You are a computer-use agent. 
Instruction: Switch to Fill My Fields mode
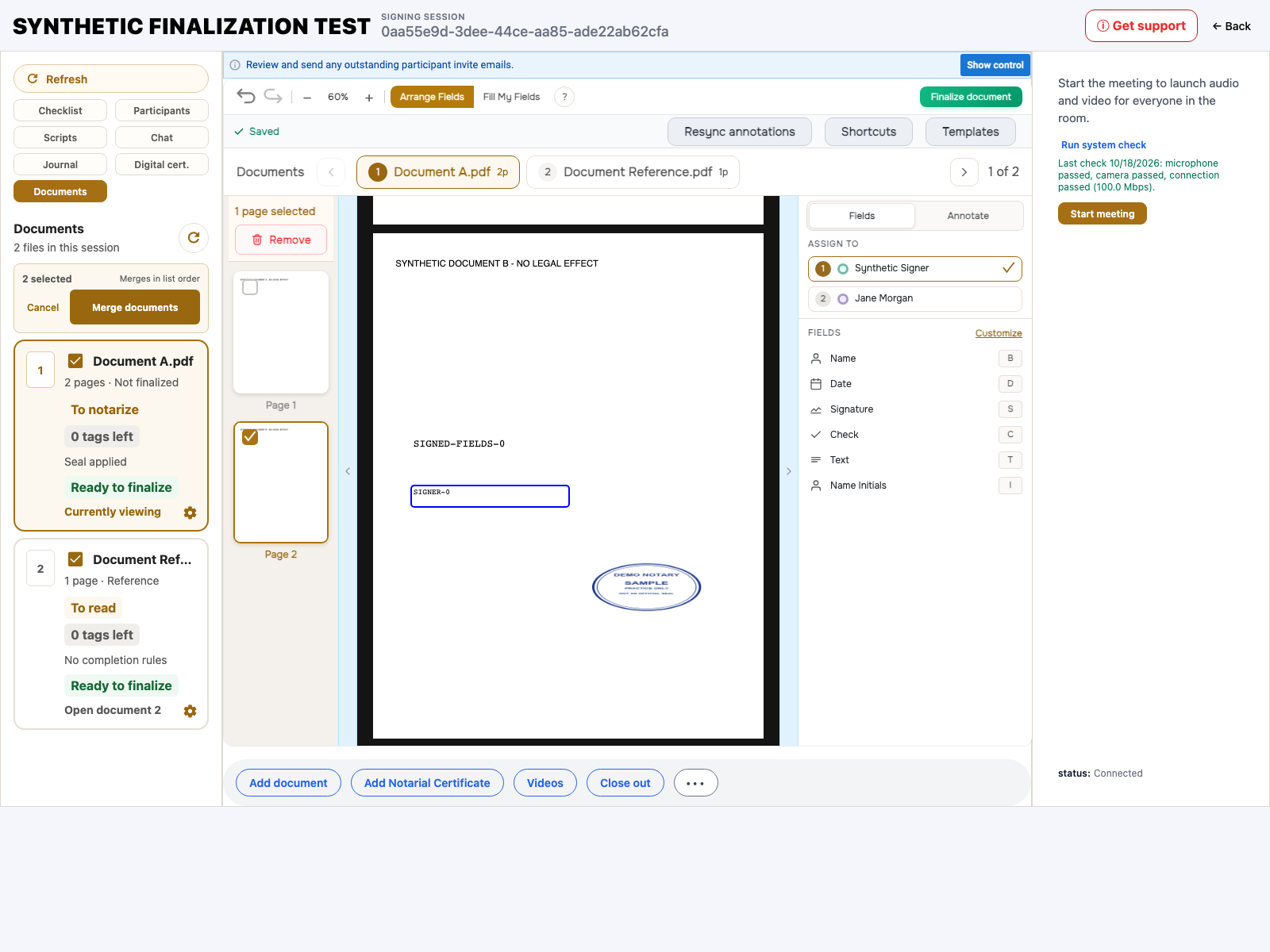coord(511,97)
